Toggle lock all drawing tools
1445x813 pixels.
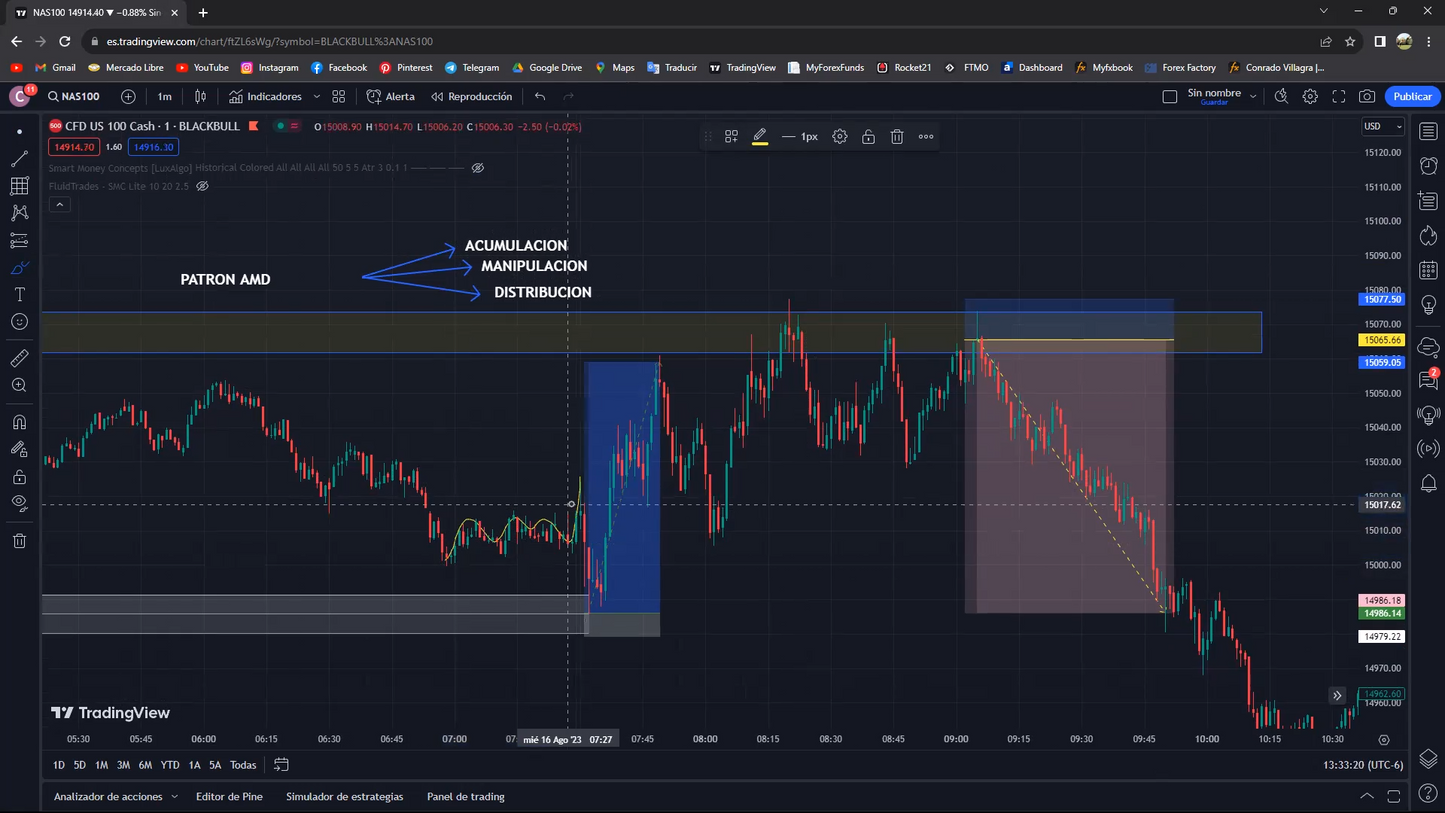click(x=19, y=477)
